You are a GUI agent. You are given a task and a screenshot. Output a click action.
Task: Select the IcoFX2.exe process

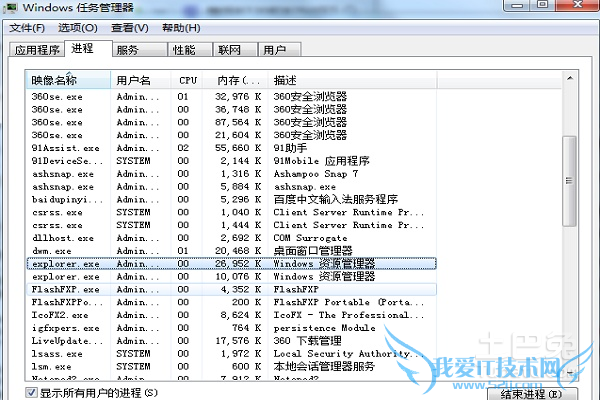pos(232,315)
